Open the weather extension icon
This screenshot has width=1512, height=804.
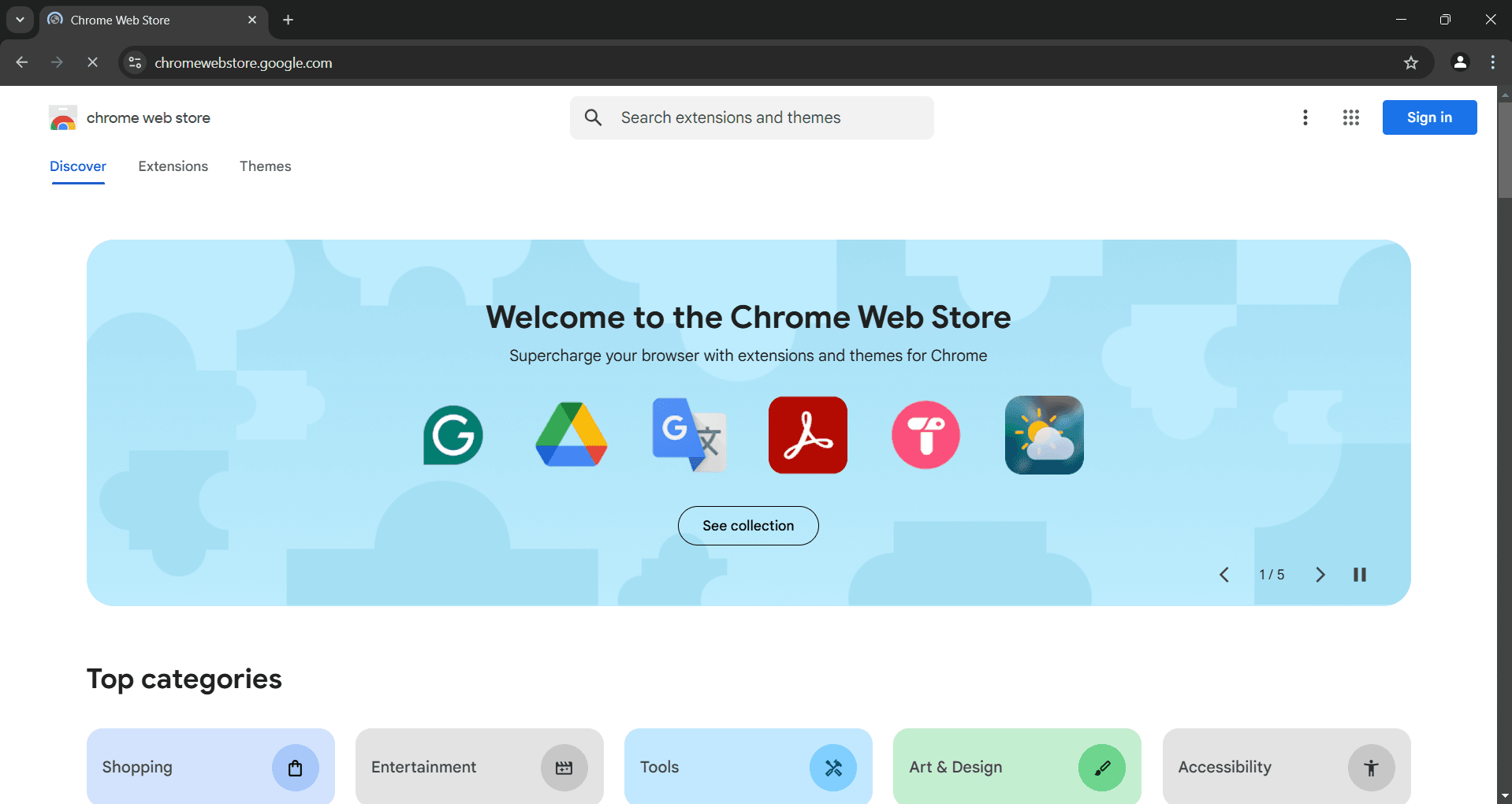(x=1044, y=435)
